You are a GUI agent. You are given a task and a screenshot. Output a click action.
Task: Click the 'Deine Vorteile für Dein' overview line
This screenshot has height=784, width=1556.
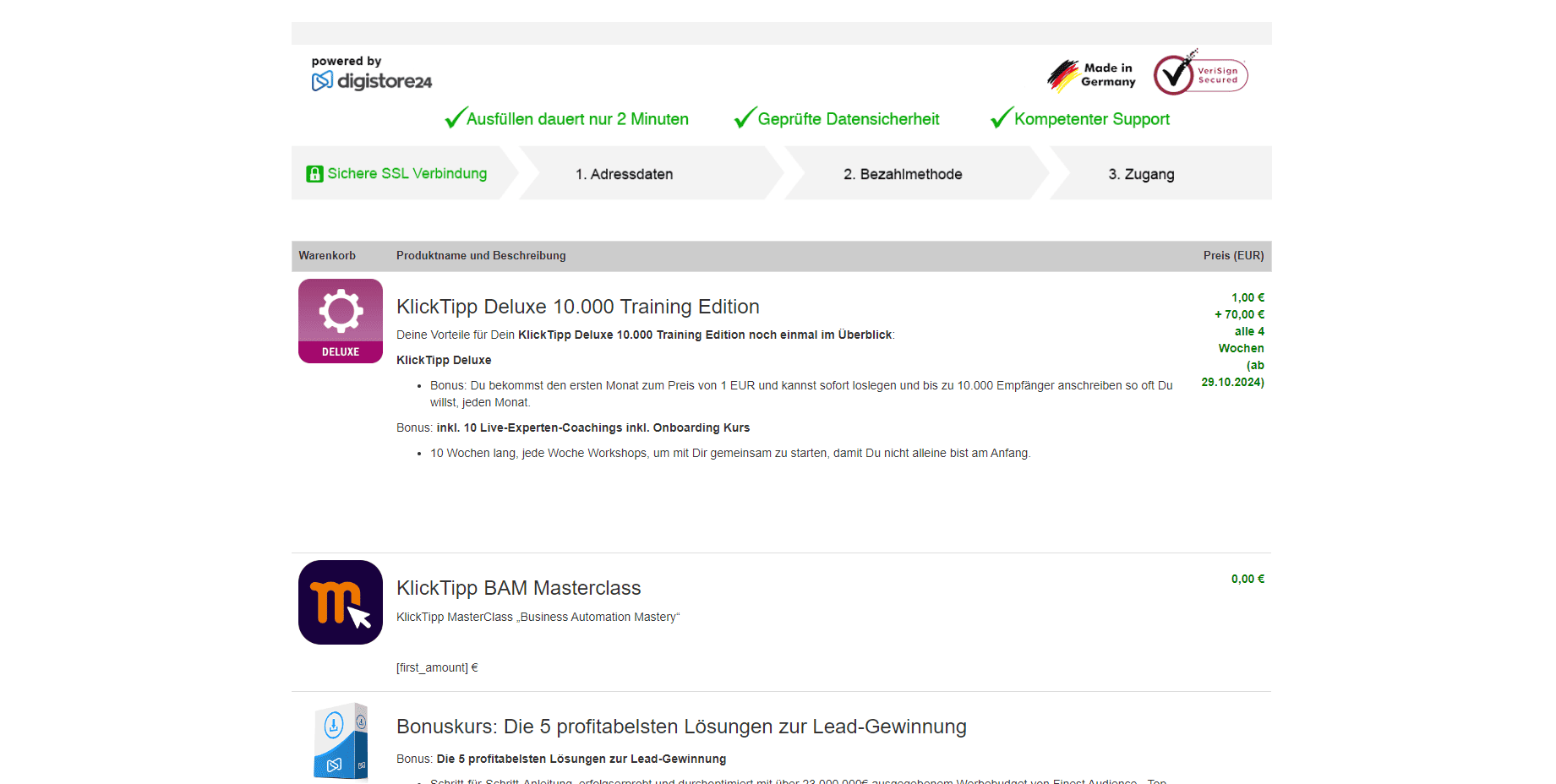[x=646, y=335]
